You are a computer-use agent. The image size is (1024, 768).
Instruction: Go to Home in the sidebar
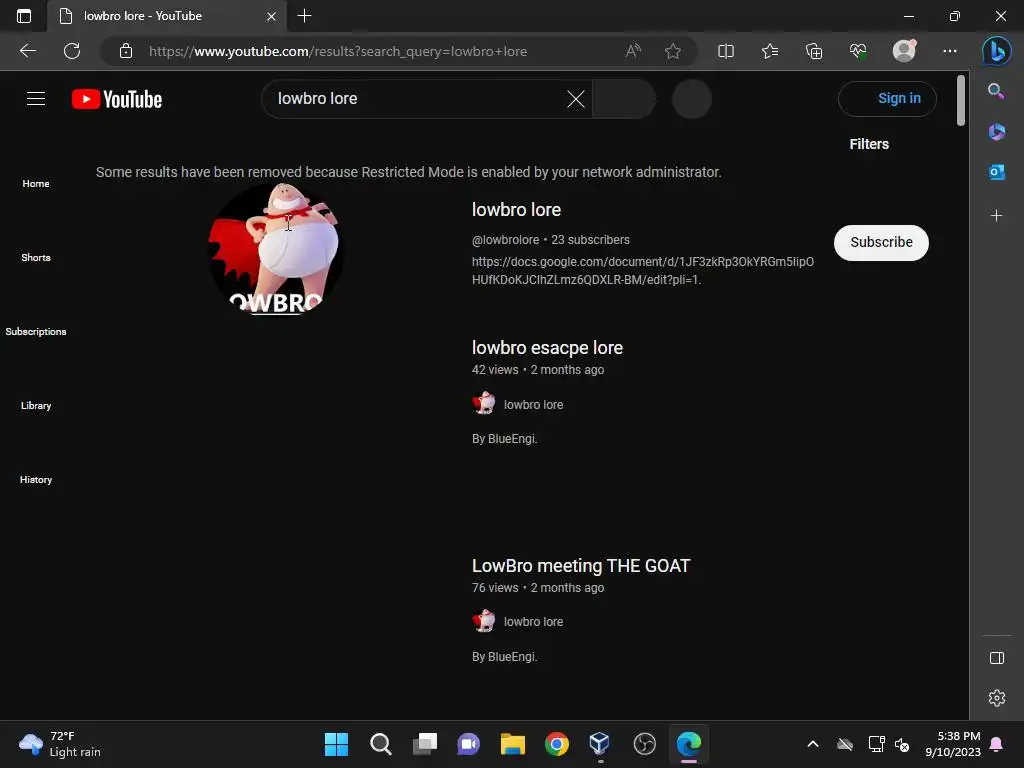click(36, 184)
